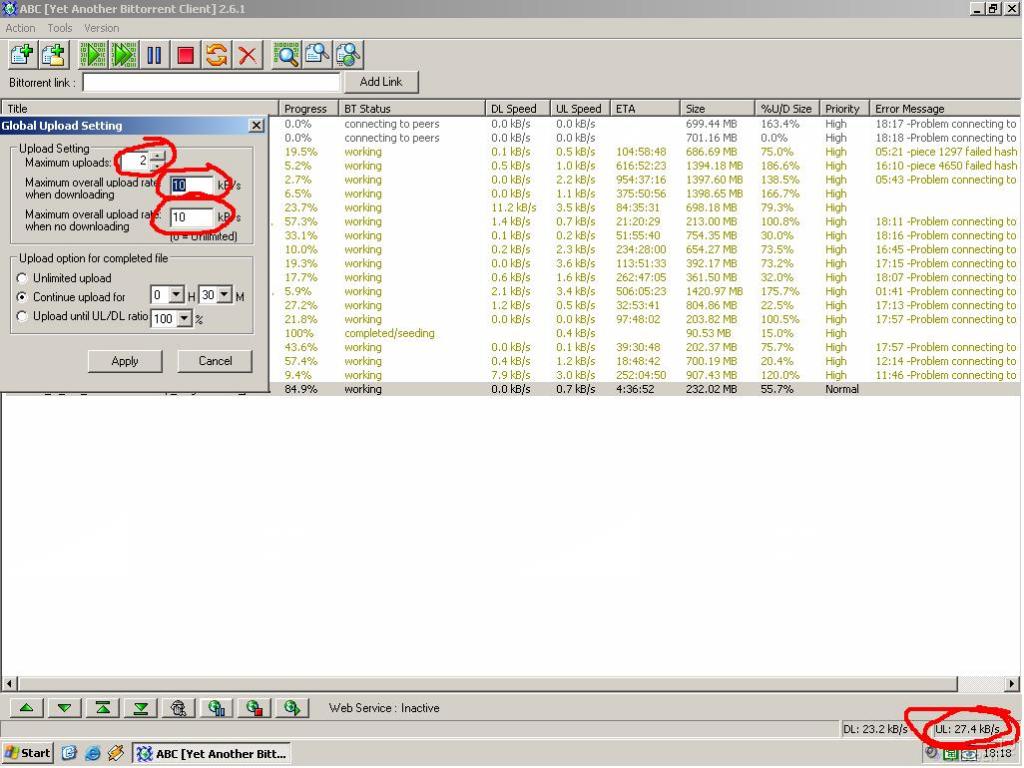The image size is (1024, 768).
Task: Open the Tools menu
Action: point(59,28)
